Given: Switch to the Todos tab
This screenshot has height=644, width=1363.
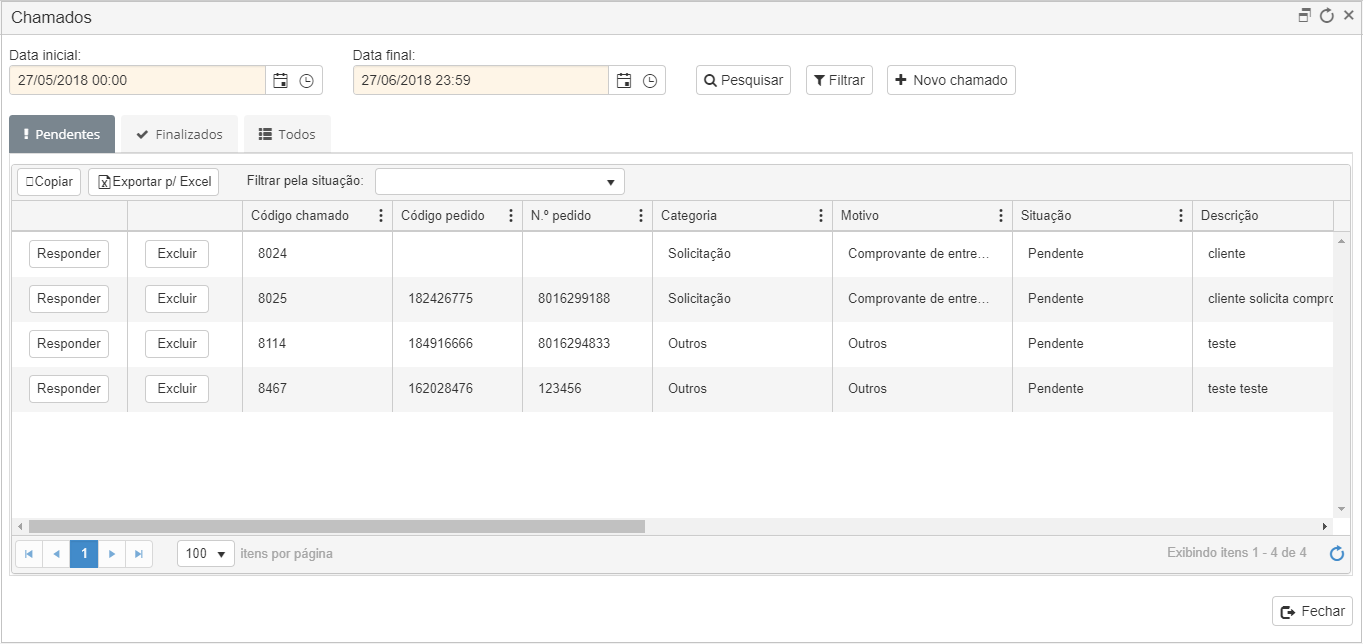Looking at the screenshot, I should coord(287,134).
